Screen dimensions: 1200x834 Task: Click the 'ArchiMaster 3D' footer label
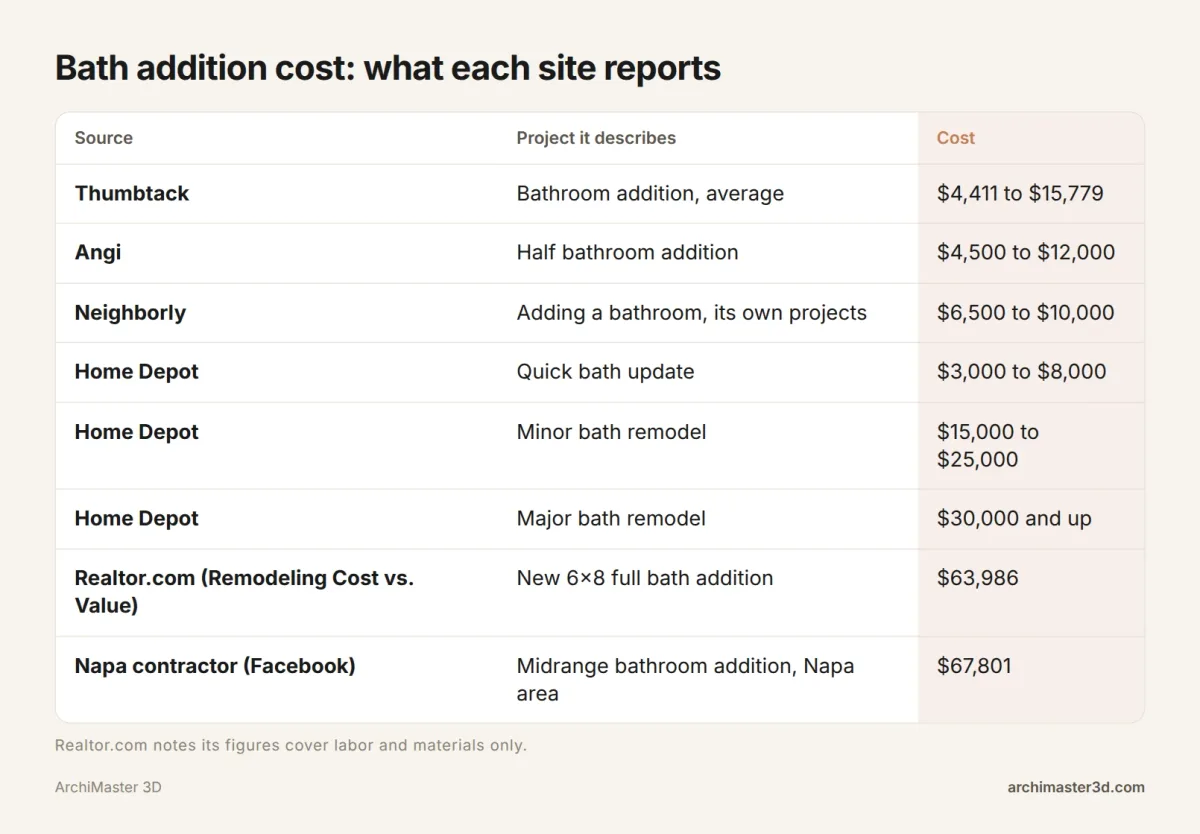tap(108, 787)
